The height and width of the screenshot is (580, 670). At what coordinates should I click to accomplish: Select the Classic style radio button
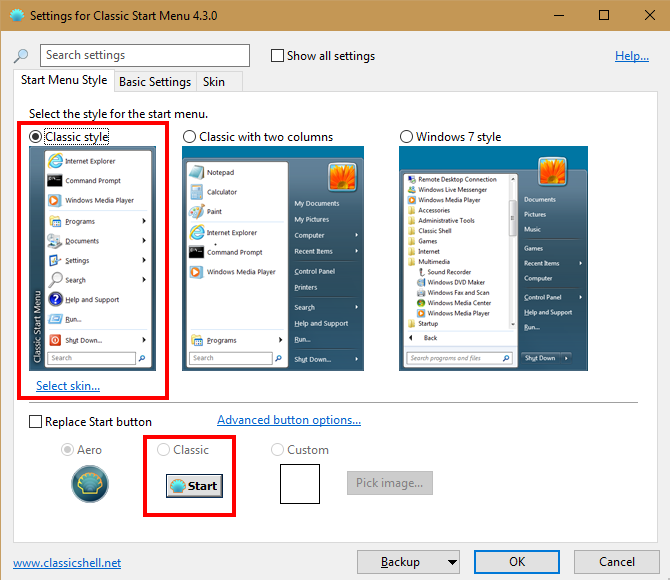click(36, 136)
